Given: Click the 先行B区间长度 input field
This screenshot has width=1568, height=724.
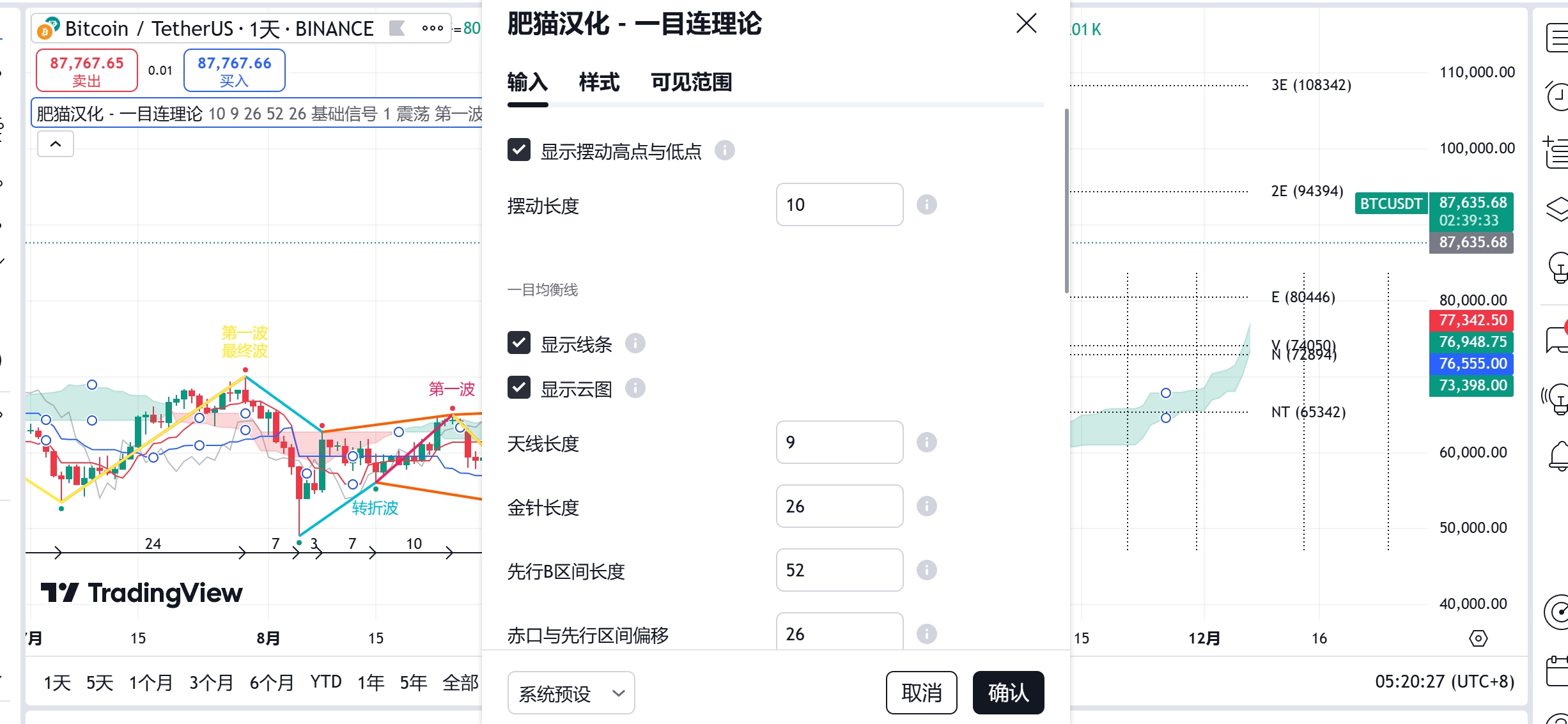Looking at the screenshot, I should pyautogui.click(x=839, y=570).
